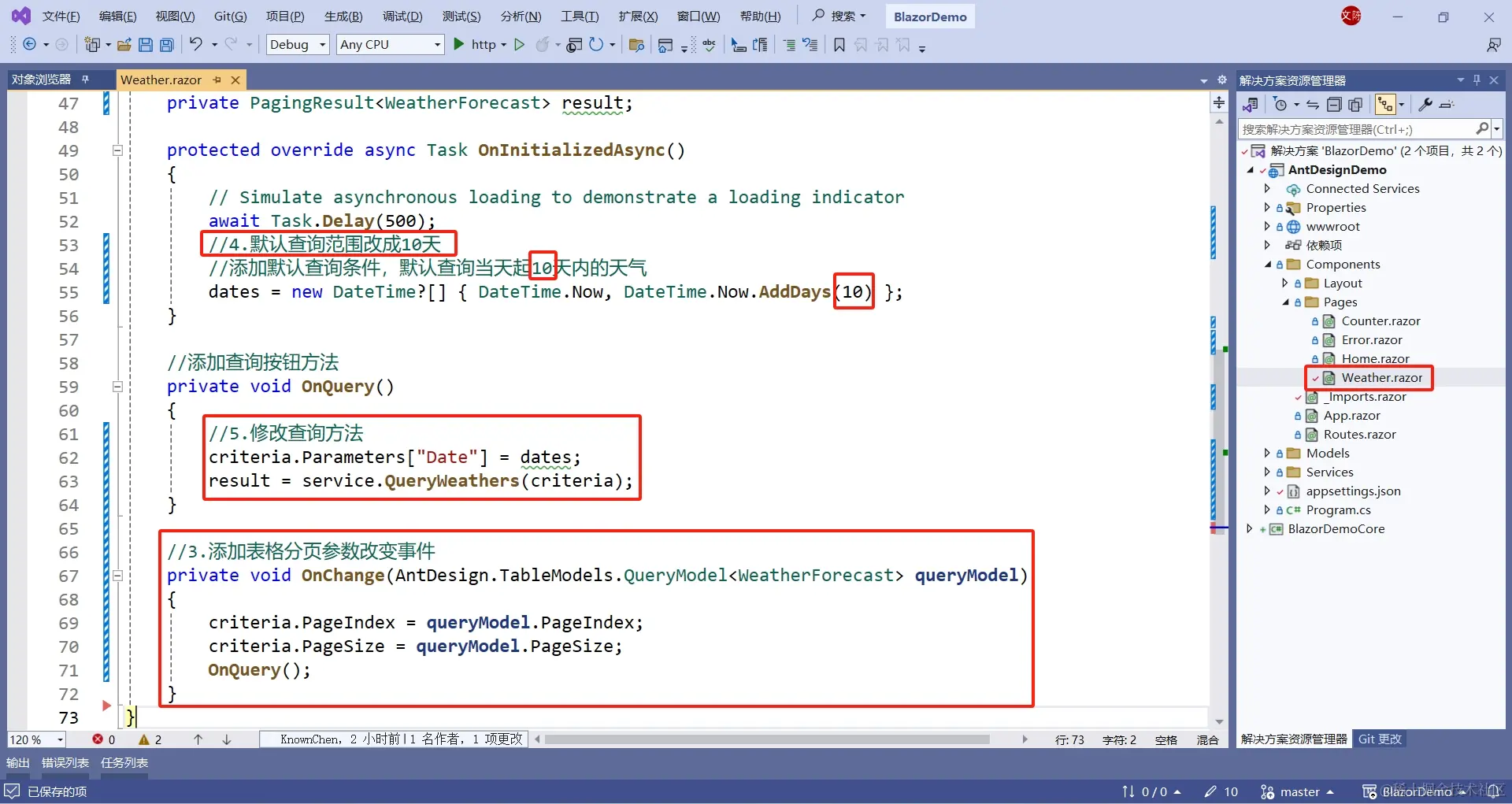The width and height of the screenshot is (1512, 804).
Task: Open the Live Share feedback icon at top right
Action: point(1493,45)
